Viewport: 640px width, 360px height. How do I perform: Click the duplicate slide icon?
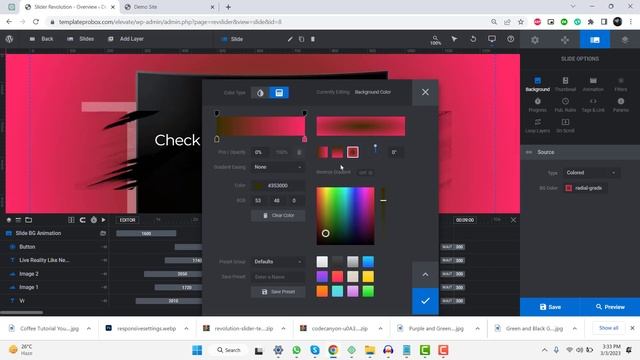[x=301, y=39]
